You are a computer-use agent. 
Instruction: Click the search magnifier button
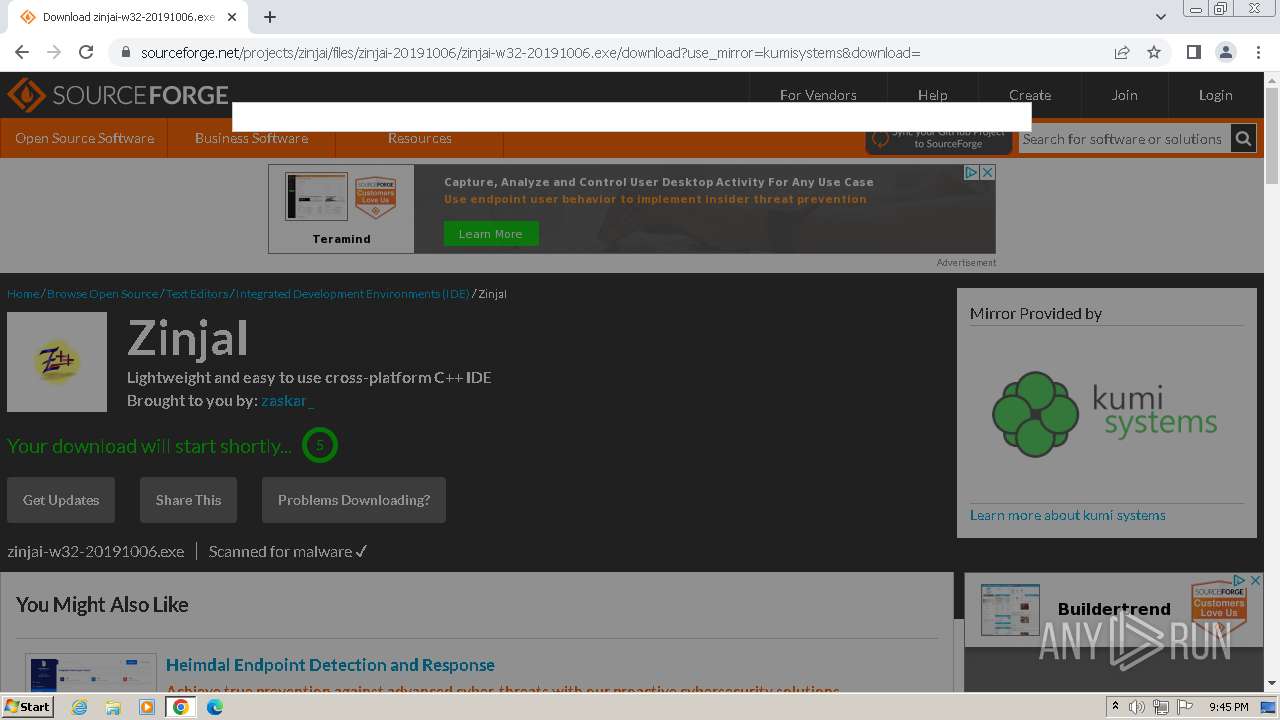1243,139
